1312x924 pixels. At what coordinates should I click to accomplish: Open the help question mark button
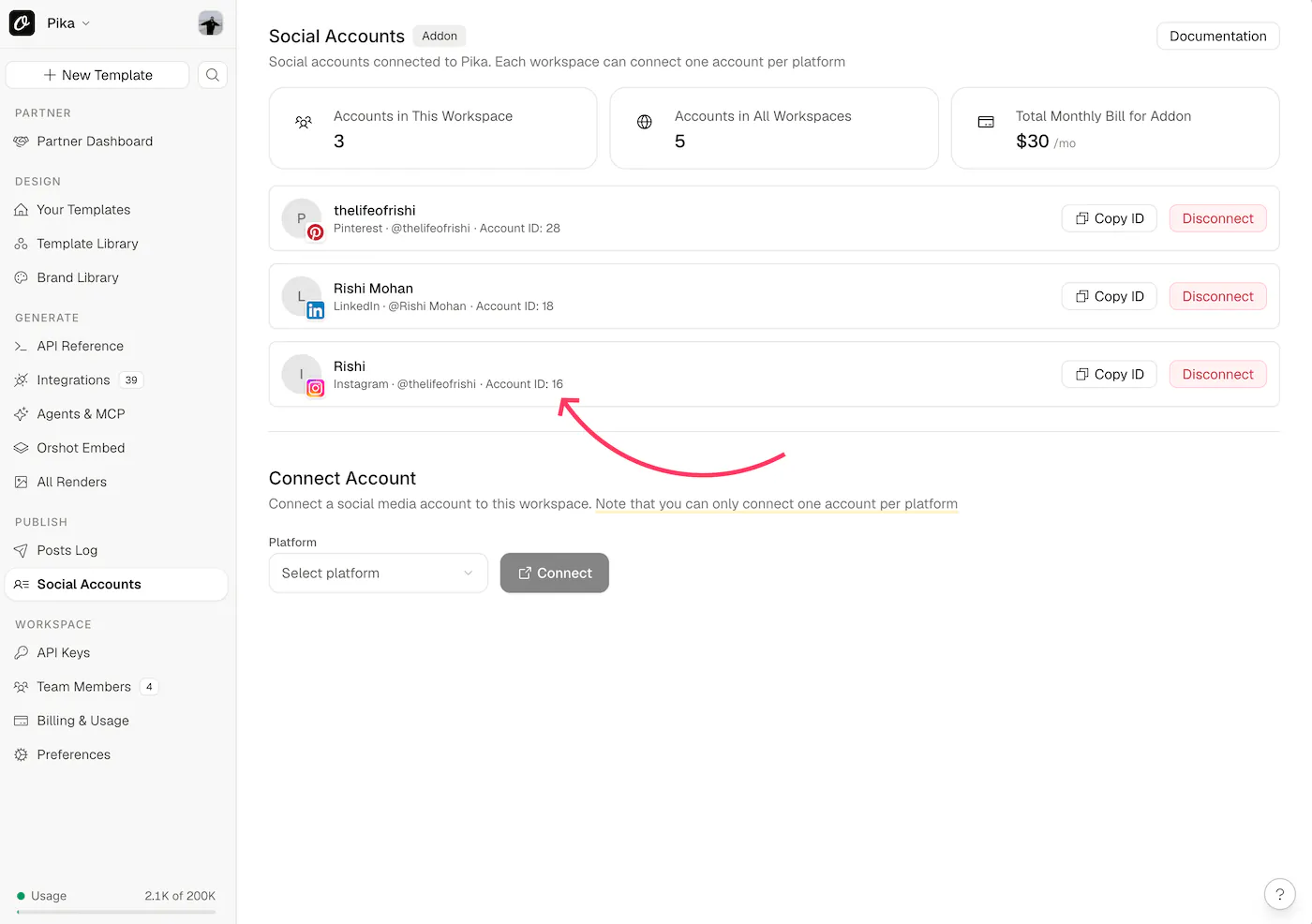(1279, 894)
